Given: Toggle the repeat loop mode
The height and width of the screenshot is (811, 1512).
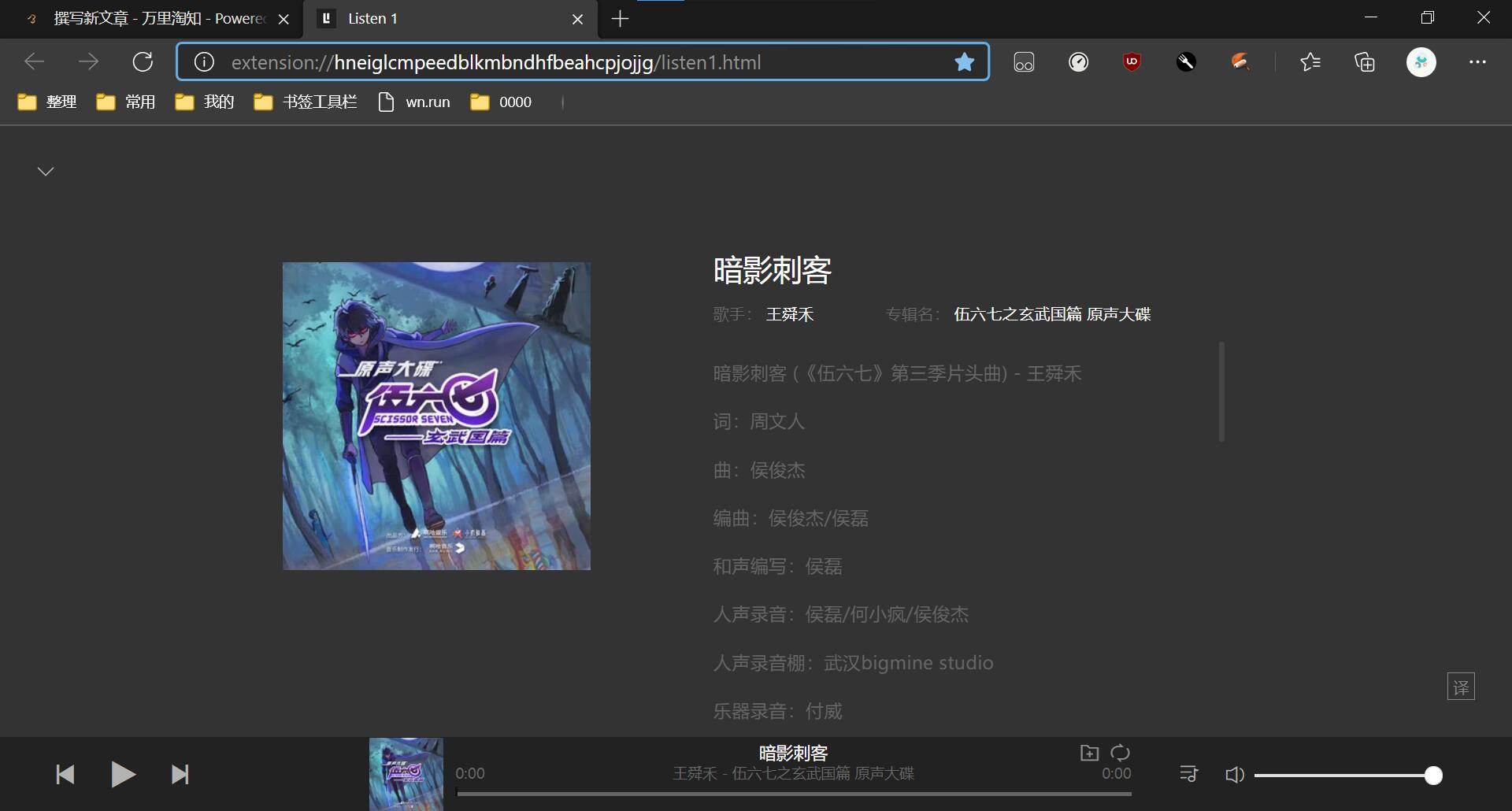Looking at the screenshot, I should click(x=1120, y=753).
